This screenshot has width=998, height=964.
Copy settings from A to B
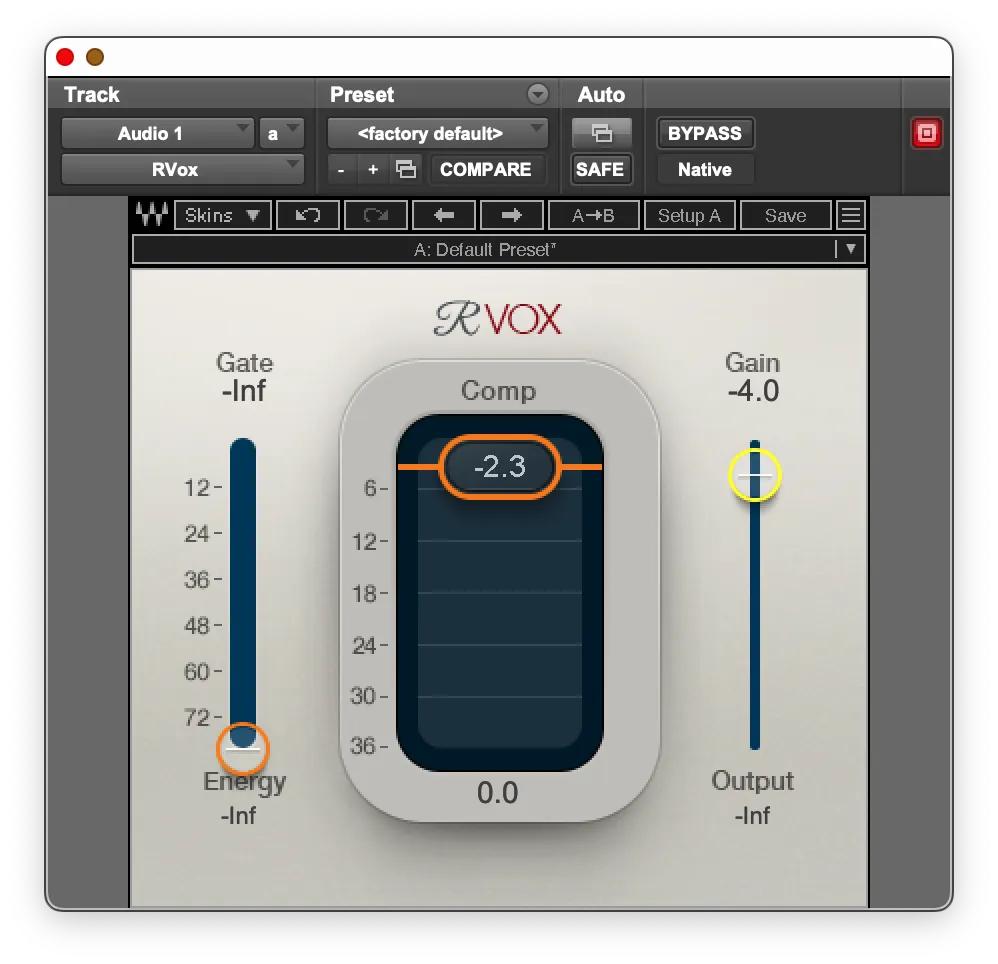pyautogui.click(x=594, y=214)
